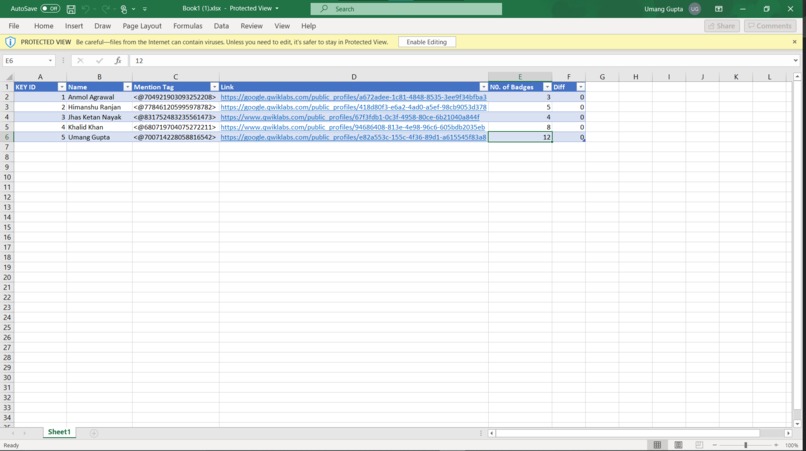Open the View tab
806x451 pixels.
point(282,26)
